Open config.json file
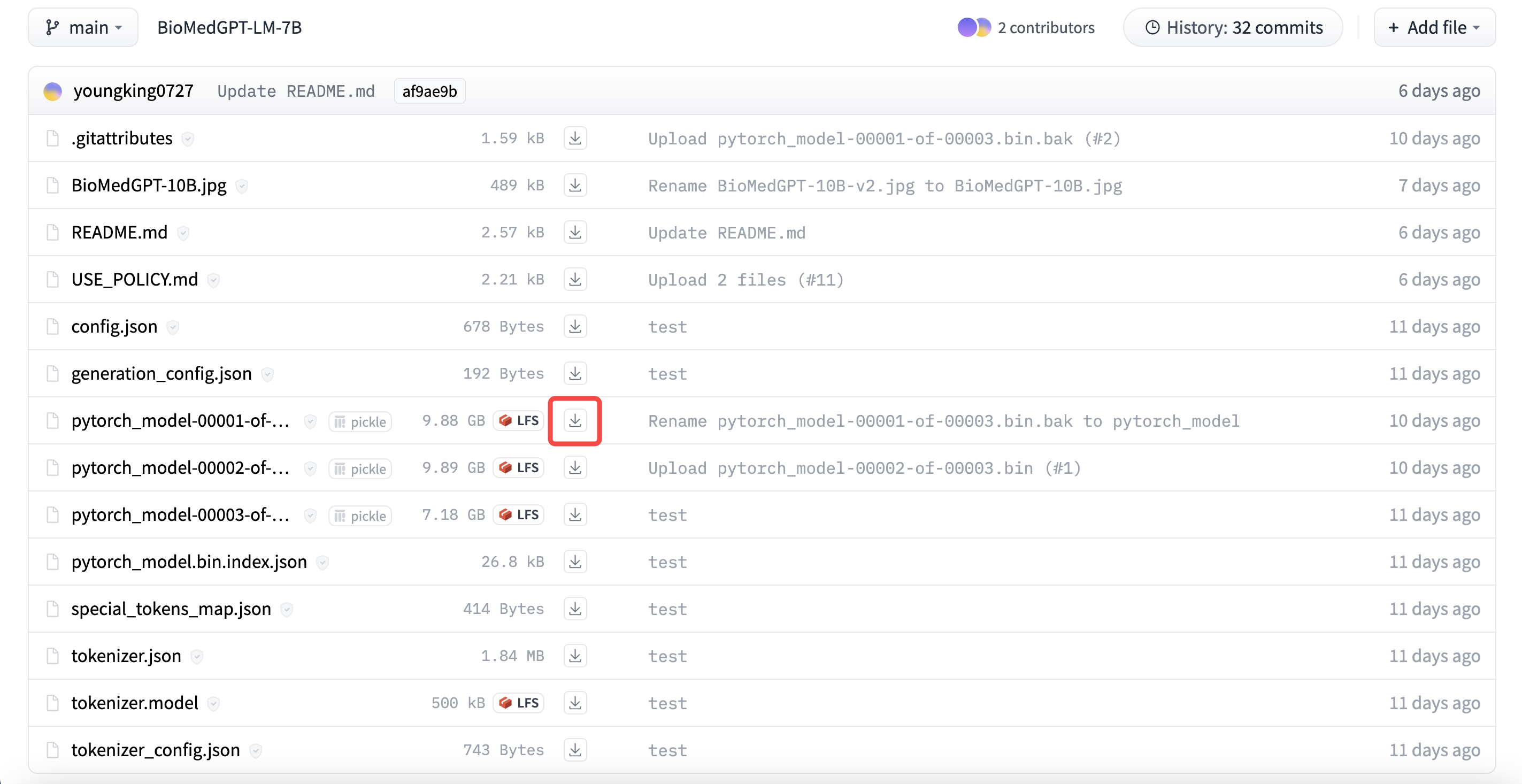 [114, 326]
